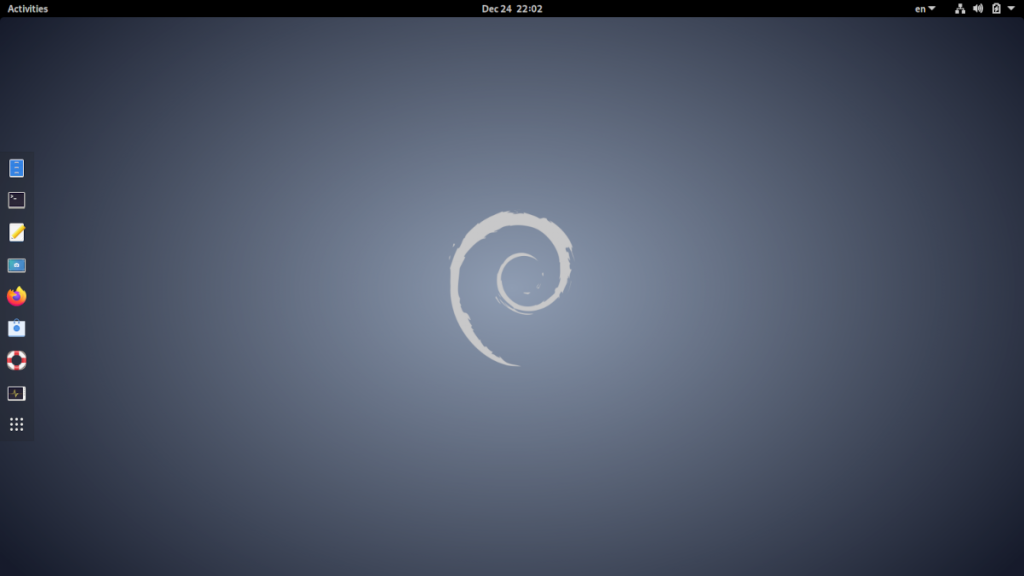Open the calendar by clicking the date
This screenshot has width=1024, height=576.
pyautogui.click(x=512, y=8)
